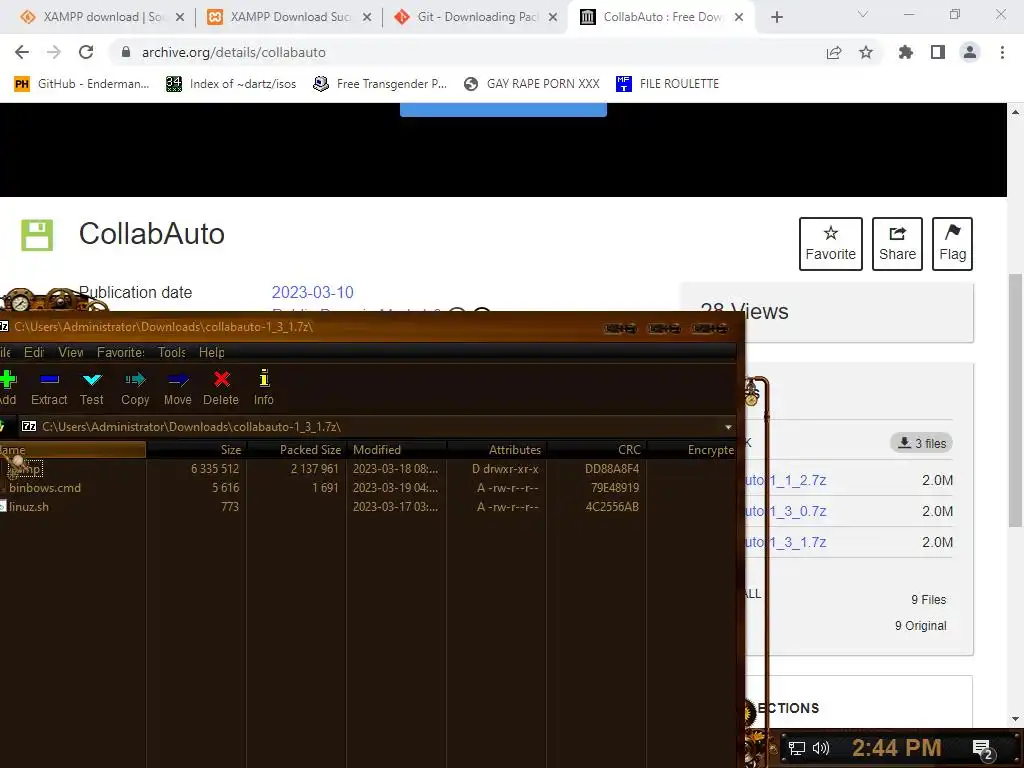1024x768 pixels.
Task: Open the 1_1_2.7z download link
Action: (x=786, y=480)
